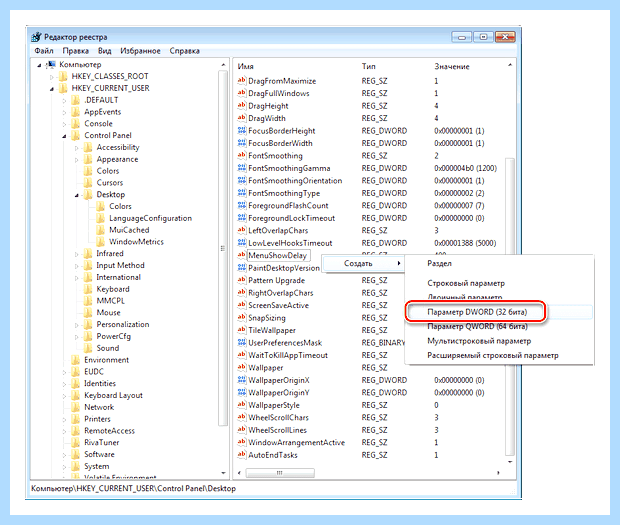The height and width of the screenshot is (525, 620).
Task: Click the ForegroundLockTimeout DWORD icon
Action: click(242, 218)
